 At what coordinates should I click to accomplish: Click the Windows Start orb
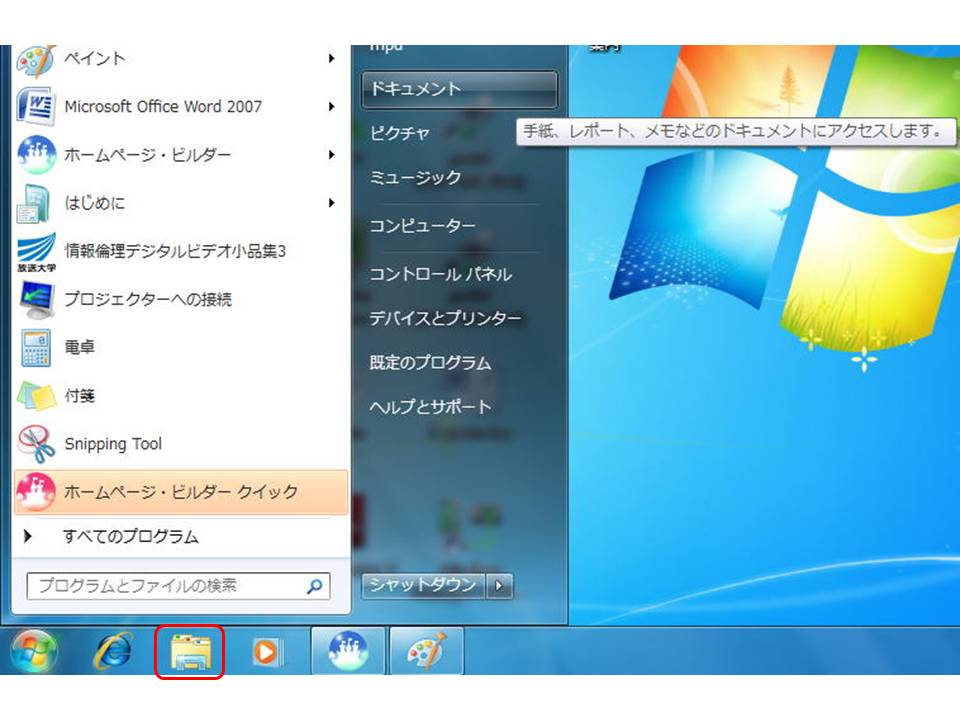(x=34, y=651)
